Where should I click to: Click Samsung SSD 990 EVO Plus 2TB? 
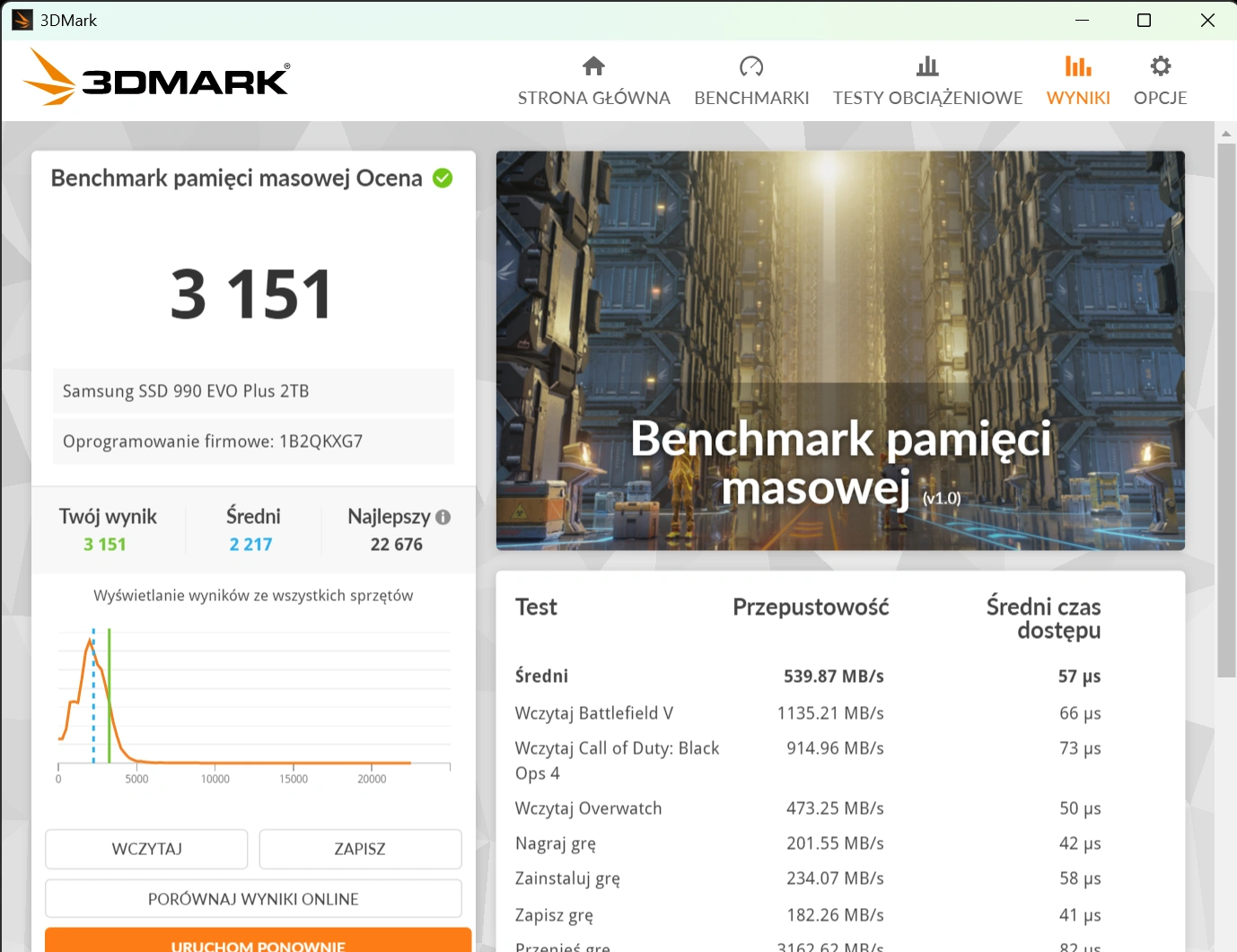pos(253,391)
